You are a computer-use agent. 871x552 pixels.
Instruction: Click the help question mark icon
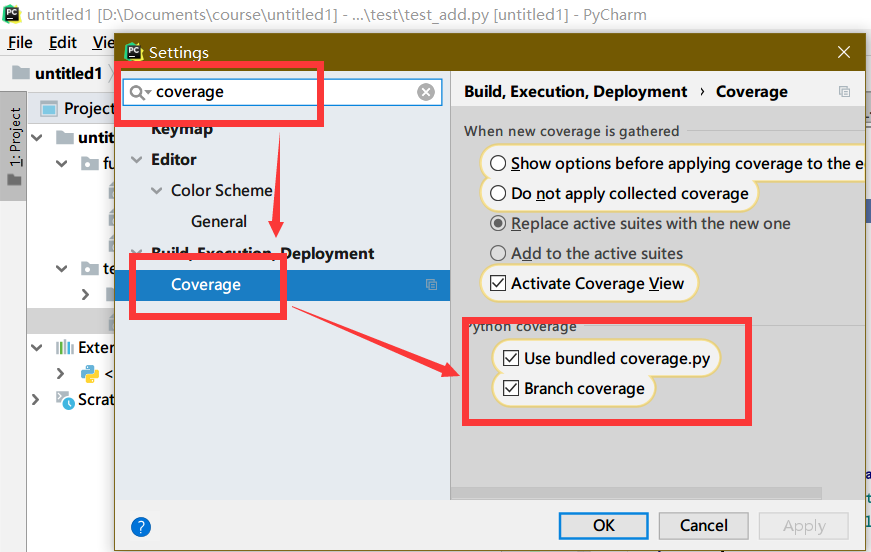pyautogui.click(x=141, y=526)
